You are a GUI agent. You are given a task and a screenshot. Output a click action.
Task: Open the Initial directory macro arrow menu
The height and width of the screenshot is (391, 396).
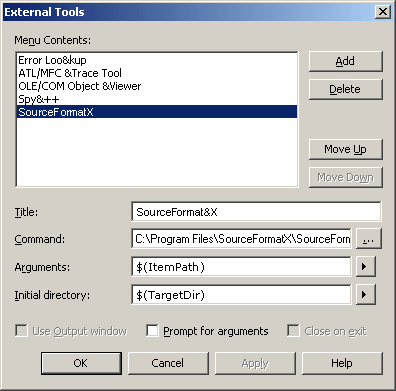[365, 294]
